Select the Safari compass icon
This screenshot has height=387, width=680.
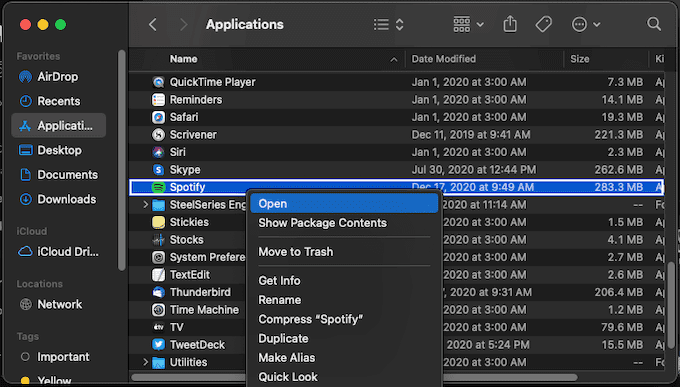pos(158,117)
